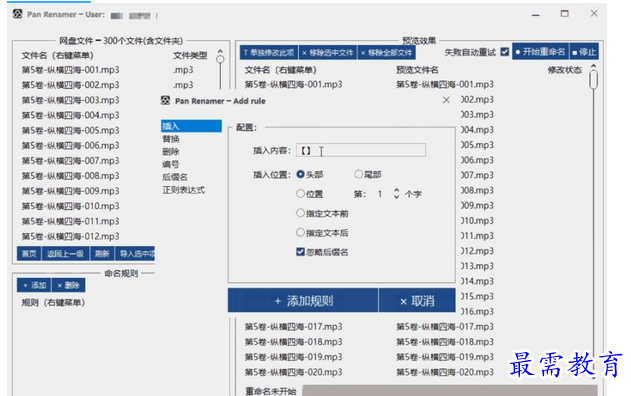Click the file list scrollbar up arrow

pyautogui.click(x=220, y=52)
